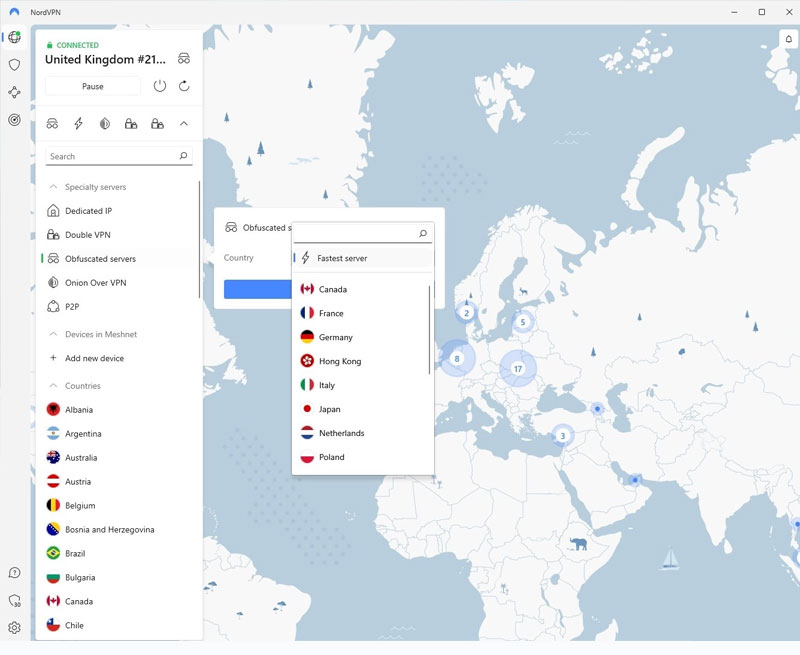Screen dimensions: 800x655
Task: Open the VPN map view globe icon
Action: click(x=14, y=37)
